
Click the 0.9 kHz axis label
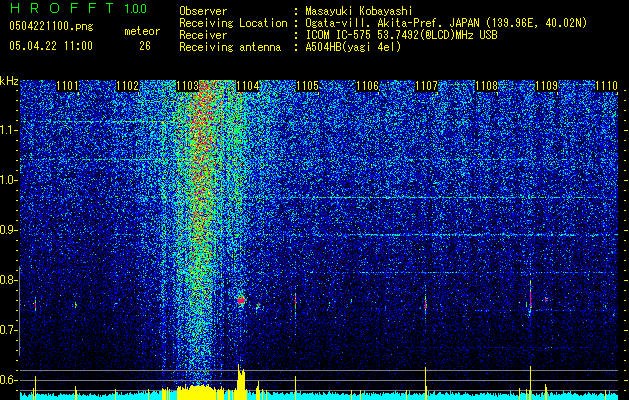[9, 230]
